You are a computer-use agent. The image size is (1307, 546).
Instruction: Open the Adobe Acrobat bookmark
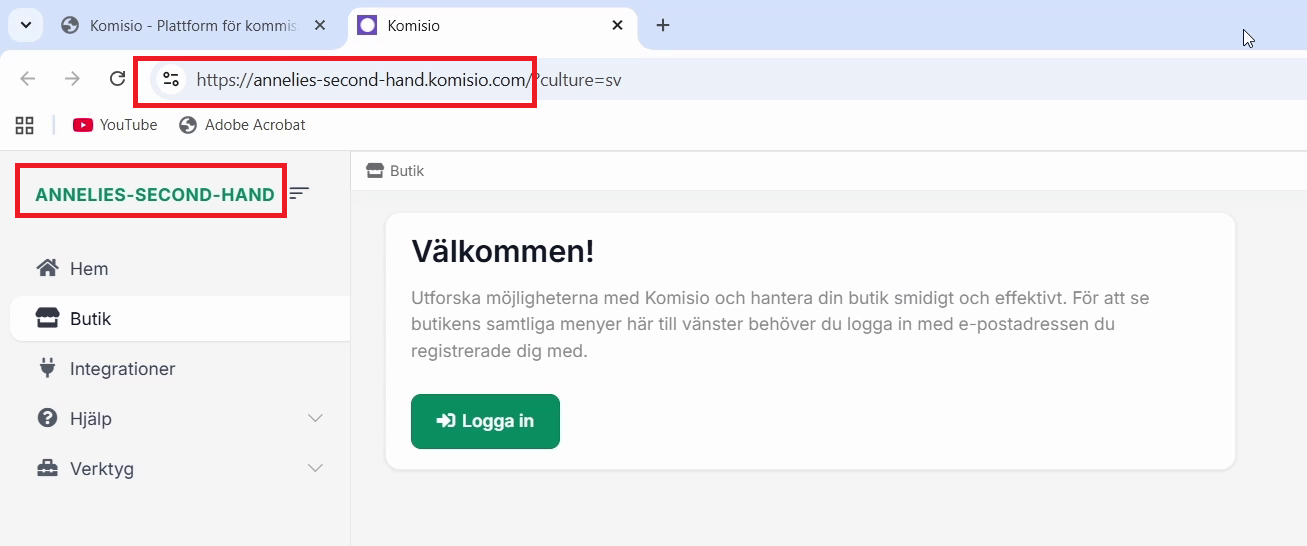click(x=242, y=125)
